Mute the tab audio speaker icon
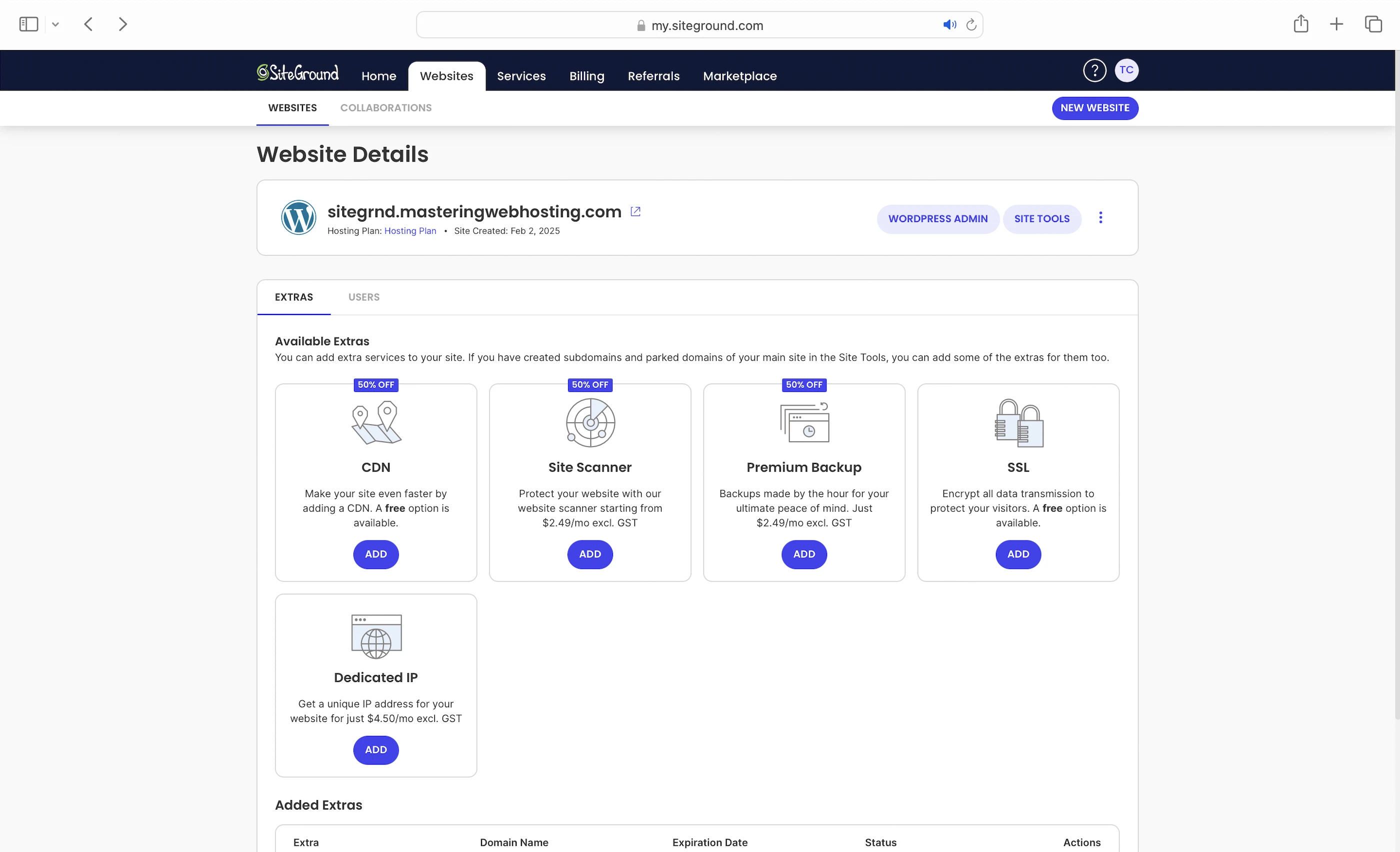 949,25
